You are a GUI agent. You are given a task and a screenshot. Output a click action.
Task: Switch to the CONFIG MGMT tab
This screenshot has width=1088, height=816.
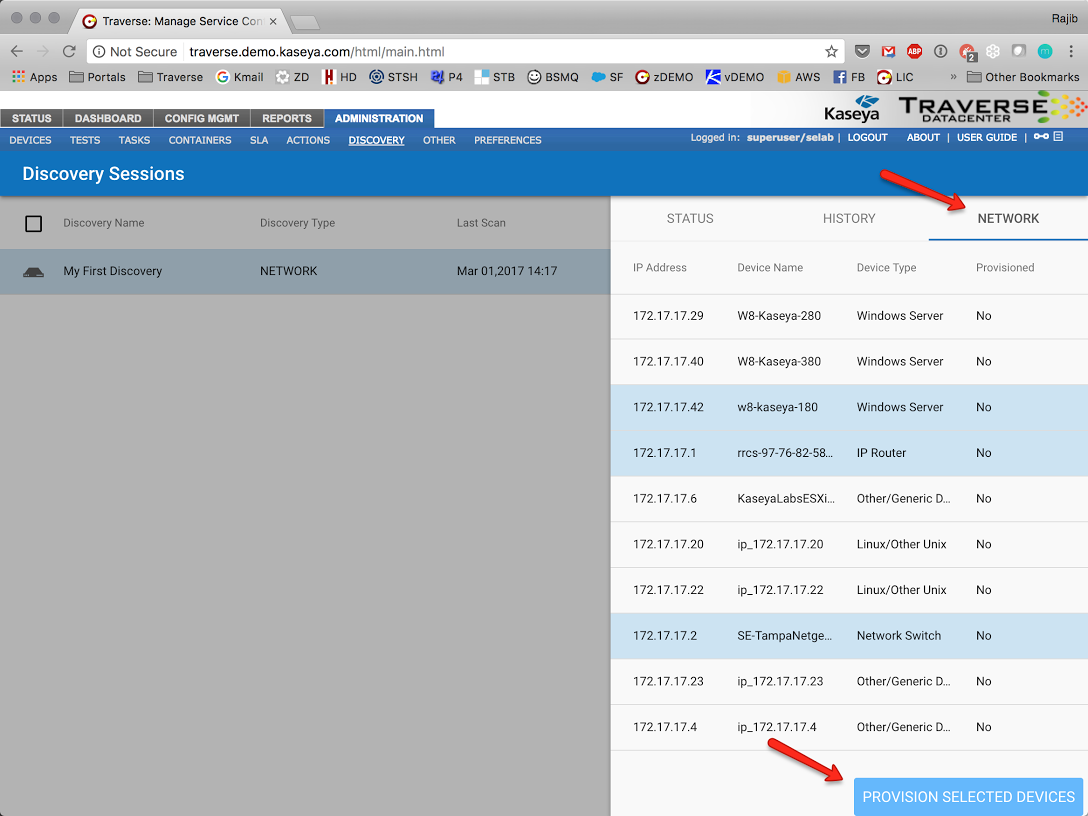pos(201,119)
